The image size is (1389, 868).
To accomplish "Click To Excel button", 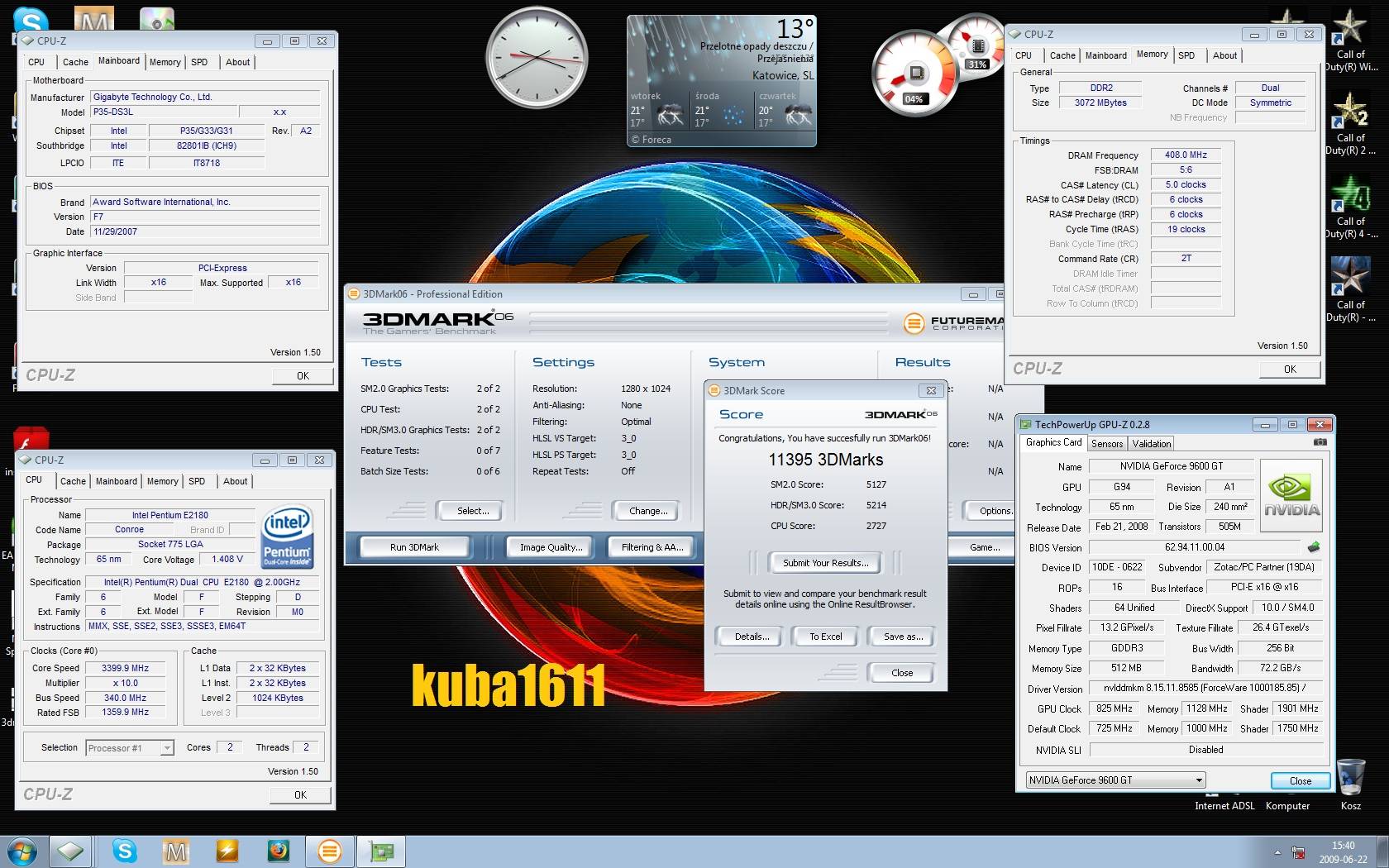I will 825,637.
